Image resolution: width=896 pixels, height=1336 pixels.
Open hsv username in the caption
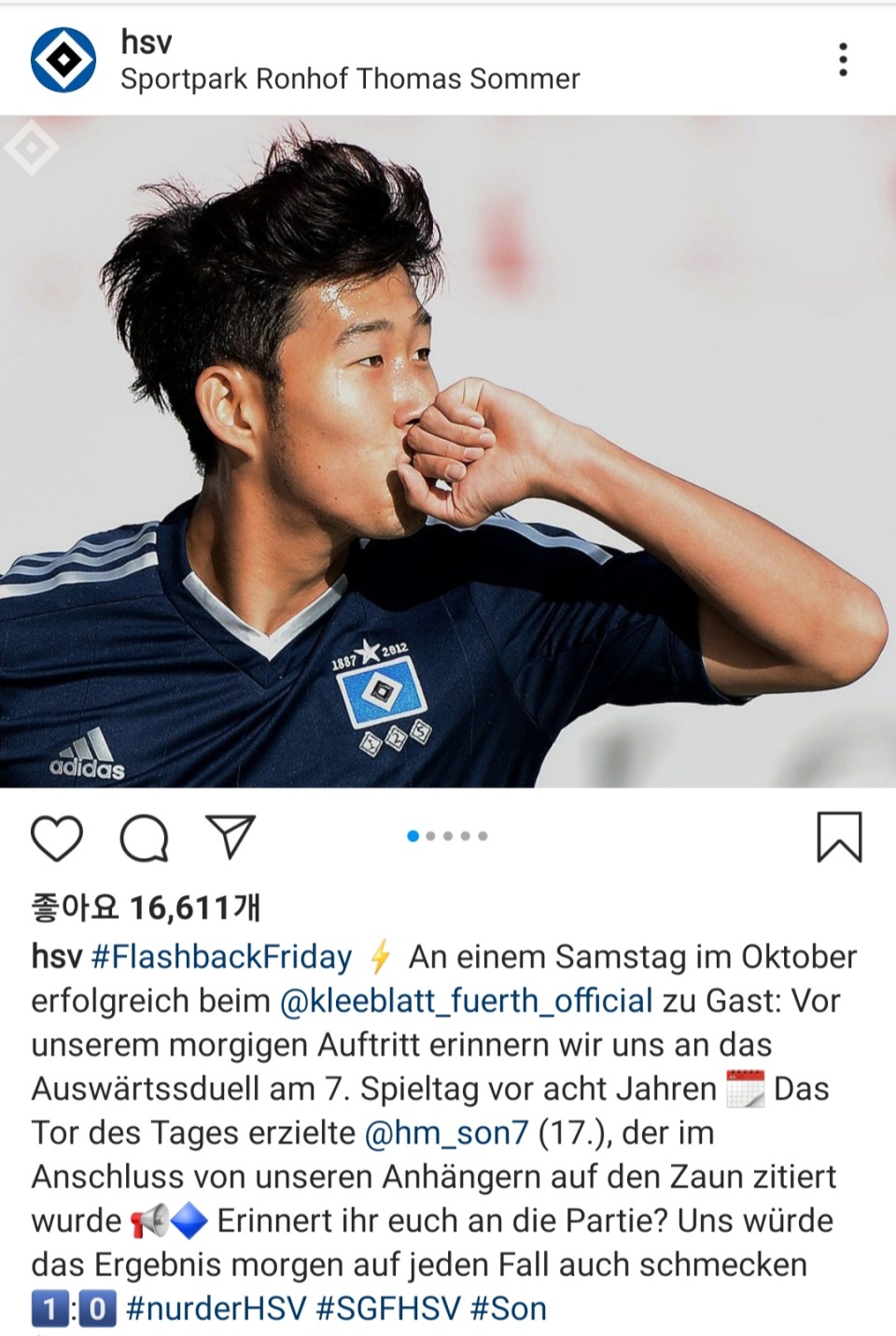57,957
